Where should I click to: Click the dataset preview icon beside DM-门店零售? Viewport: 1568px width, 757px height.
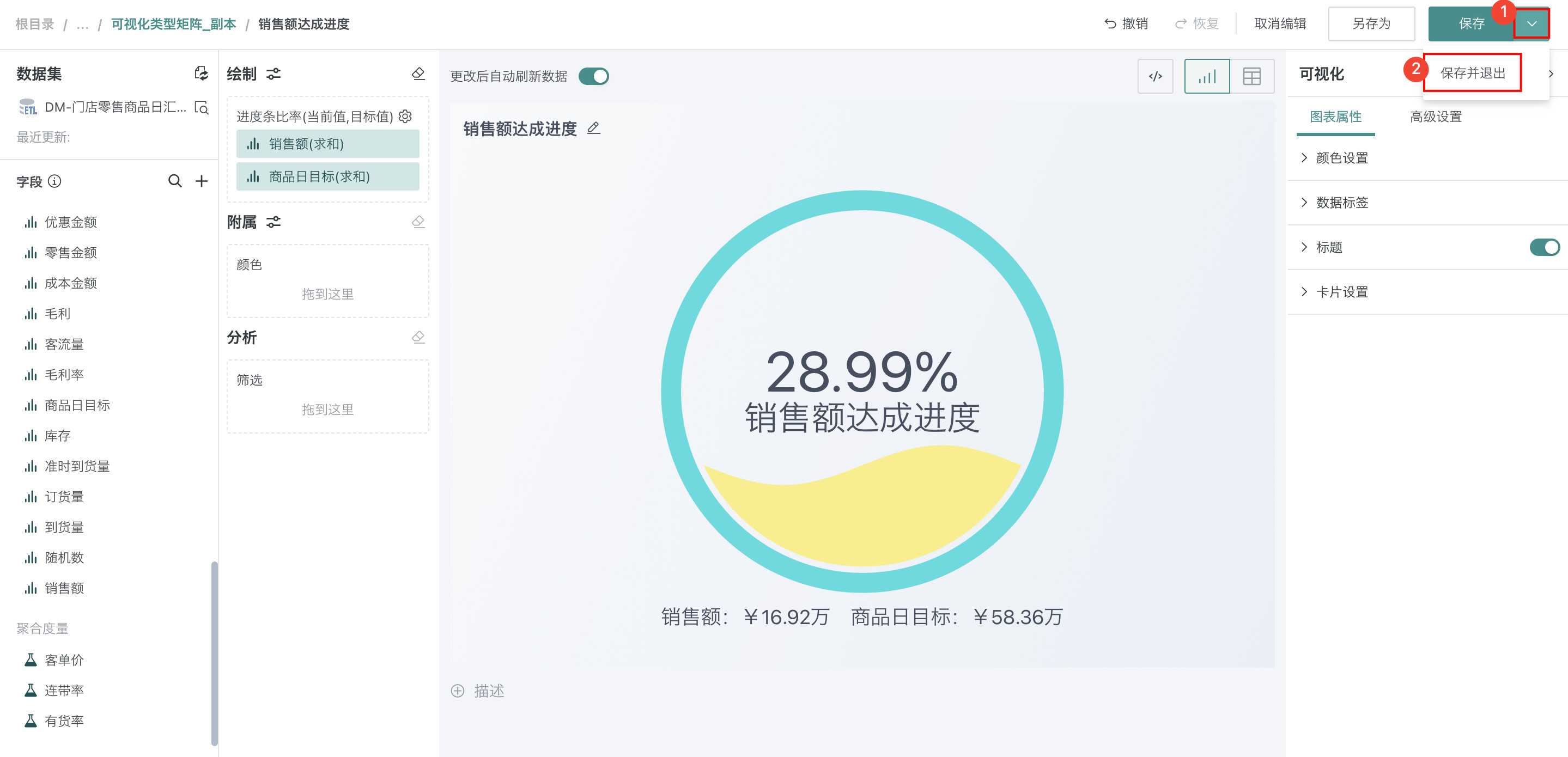tap(202, 108)
